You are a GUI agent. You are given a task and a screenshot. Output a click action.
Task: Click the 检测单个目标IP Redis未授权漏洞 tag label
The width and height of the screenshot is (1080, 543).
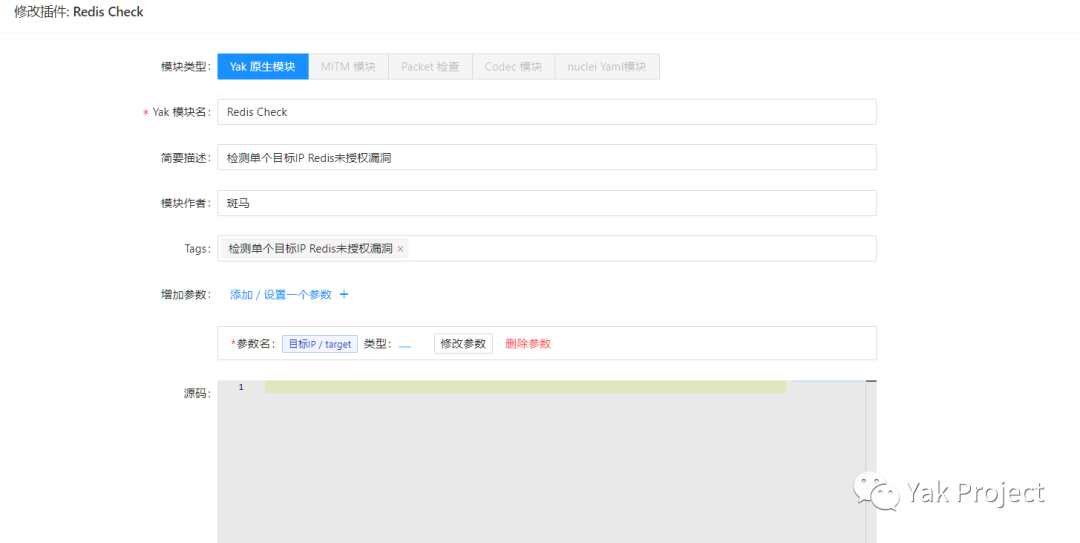click(x=311, y=249)
